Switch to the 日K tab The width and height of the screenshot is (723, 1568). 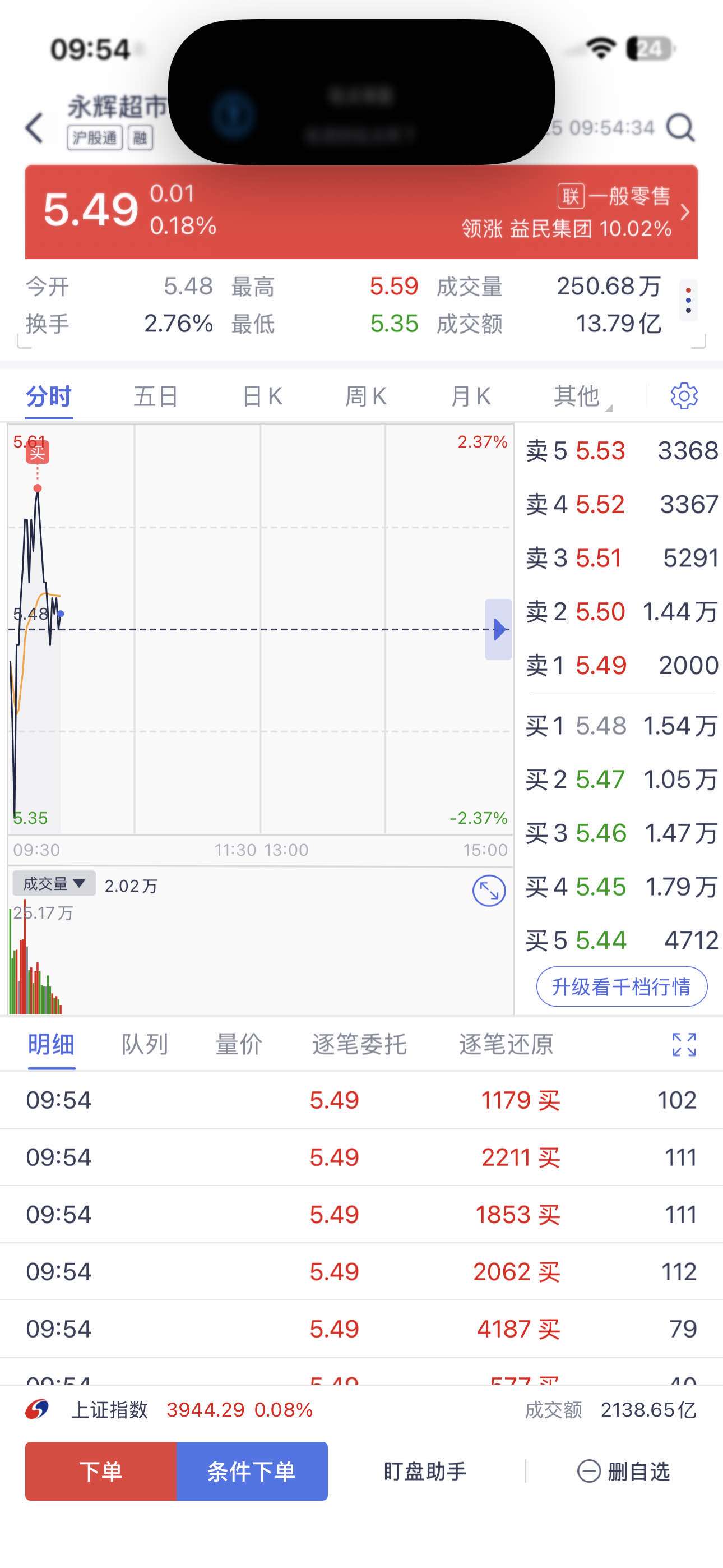click(x=262, y=396)
